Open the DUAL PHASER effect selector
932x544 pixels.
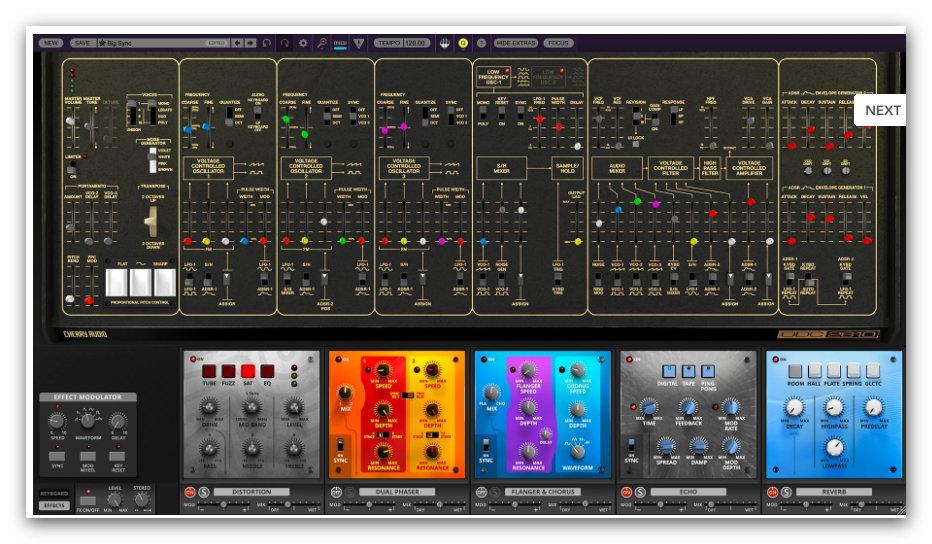(397, 492)
